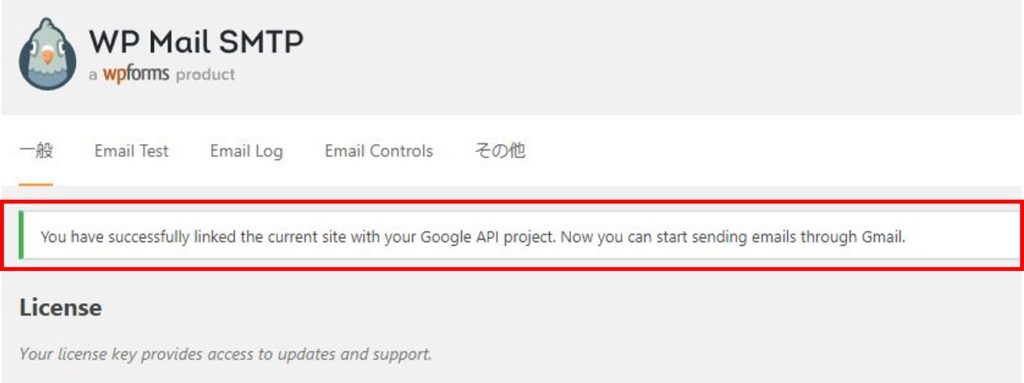Open the wpforms brand link
1024x383 pixels.
(x=136, y=74)
